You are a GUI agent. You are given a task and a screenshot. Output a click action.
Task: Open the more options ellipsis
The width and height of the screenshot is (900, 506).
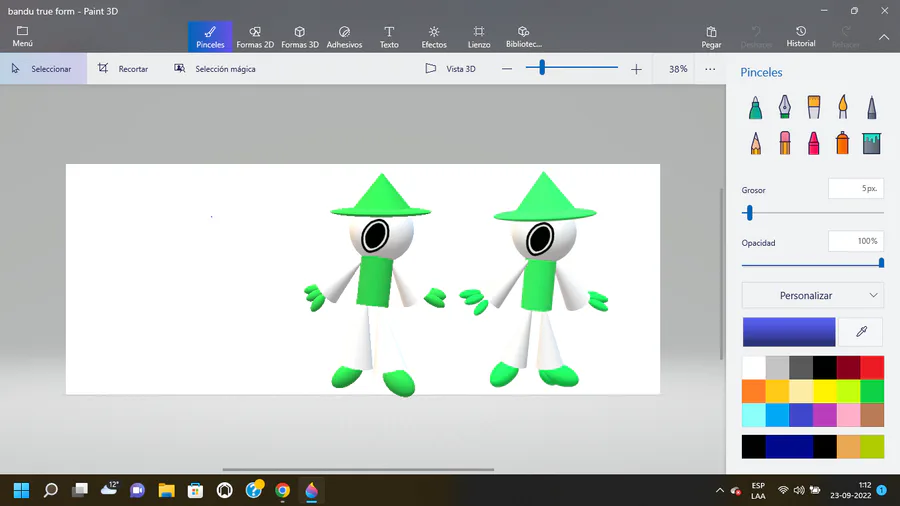(710, 69)
